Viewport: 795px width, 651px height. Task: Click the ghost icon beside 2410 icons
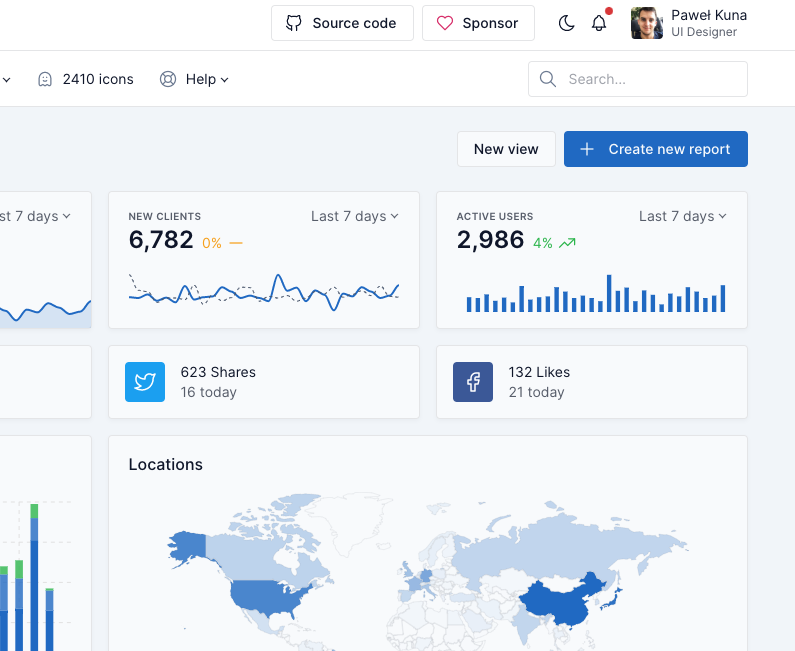45,79
